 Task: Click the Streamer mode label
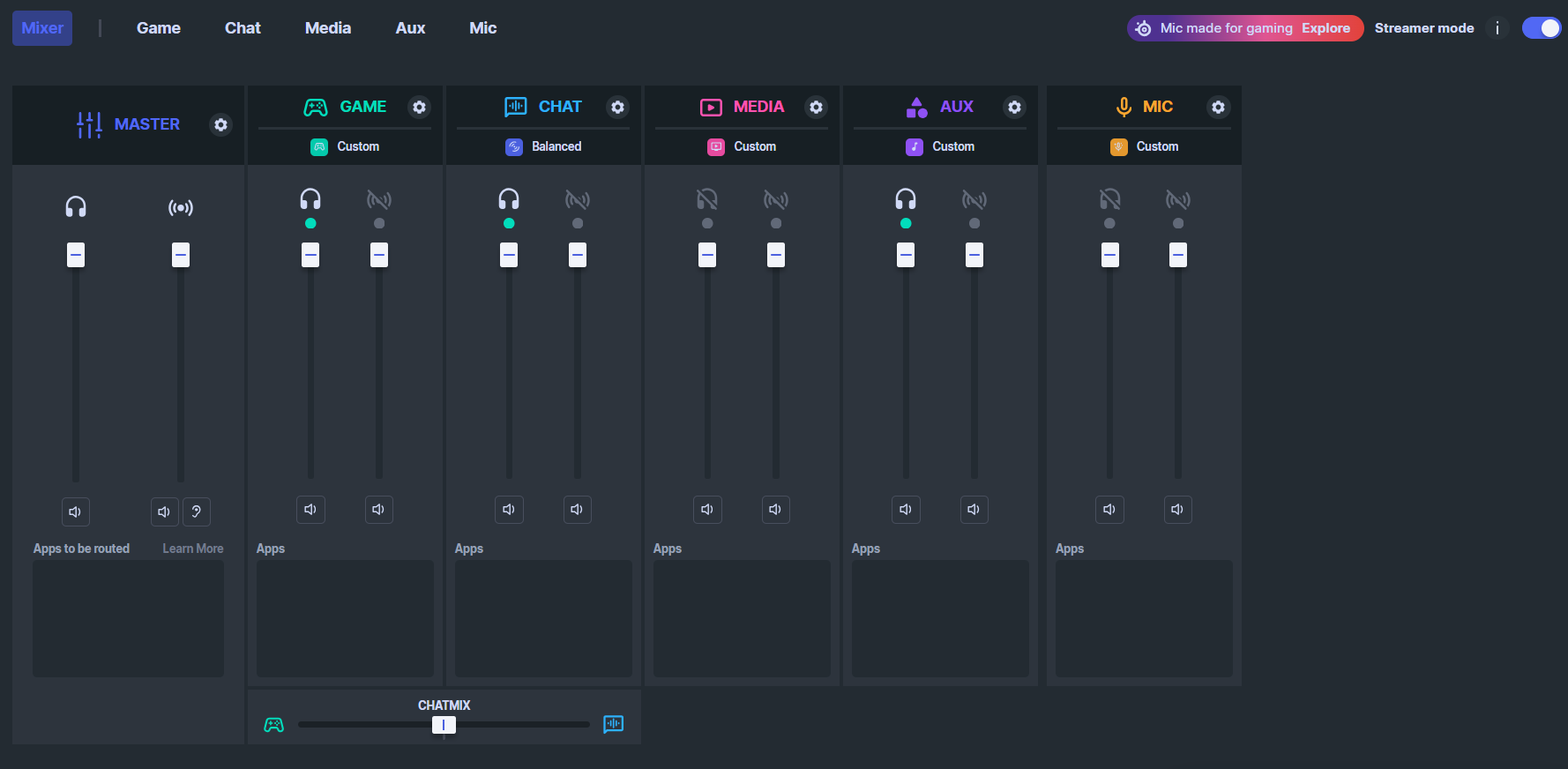click(x=1424, y=28)
